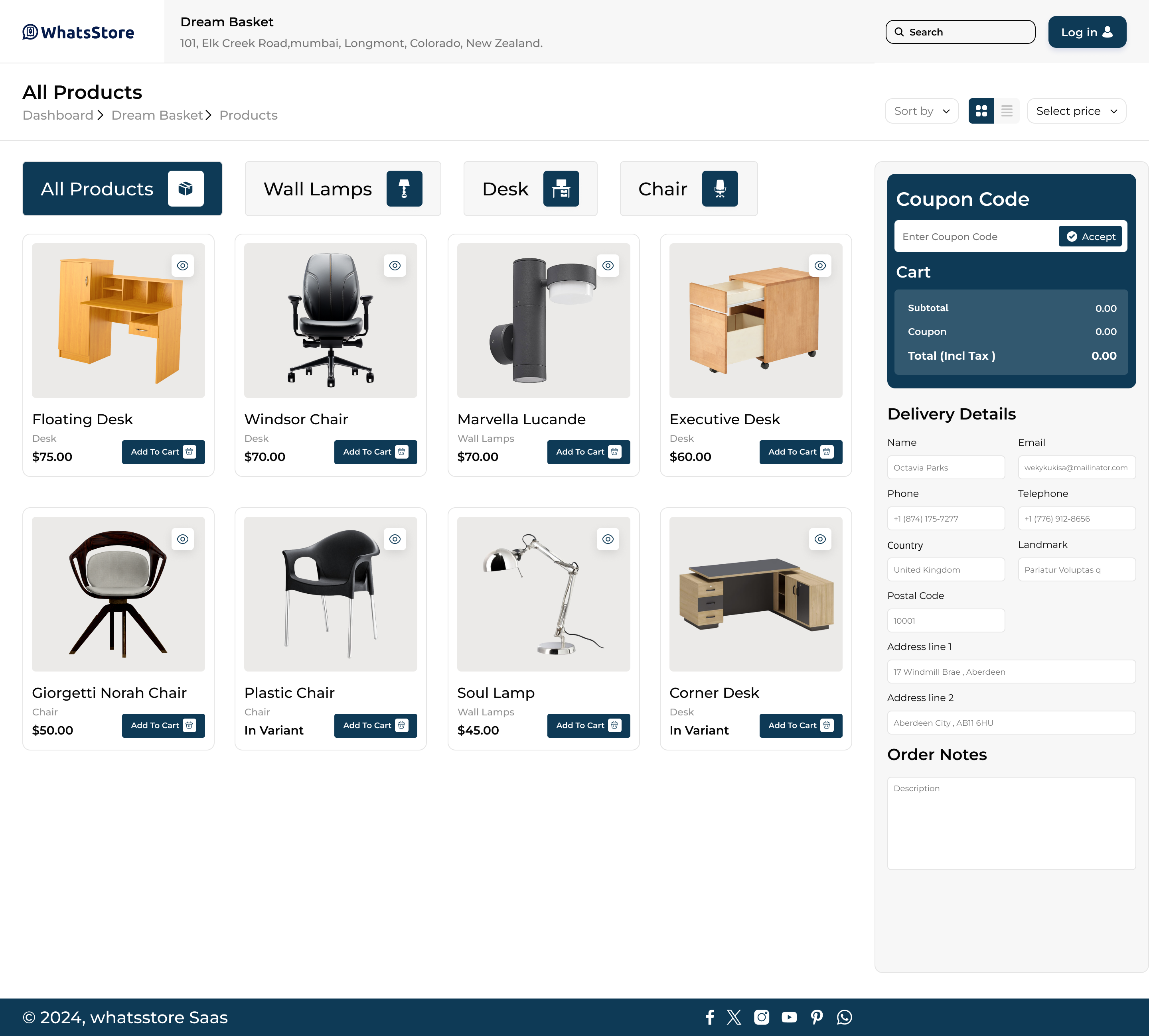
Task: Click the Accept coupon button
Action: (x=1090, y=236)
